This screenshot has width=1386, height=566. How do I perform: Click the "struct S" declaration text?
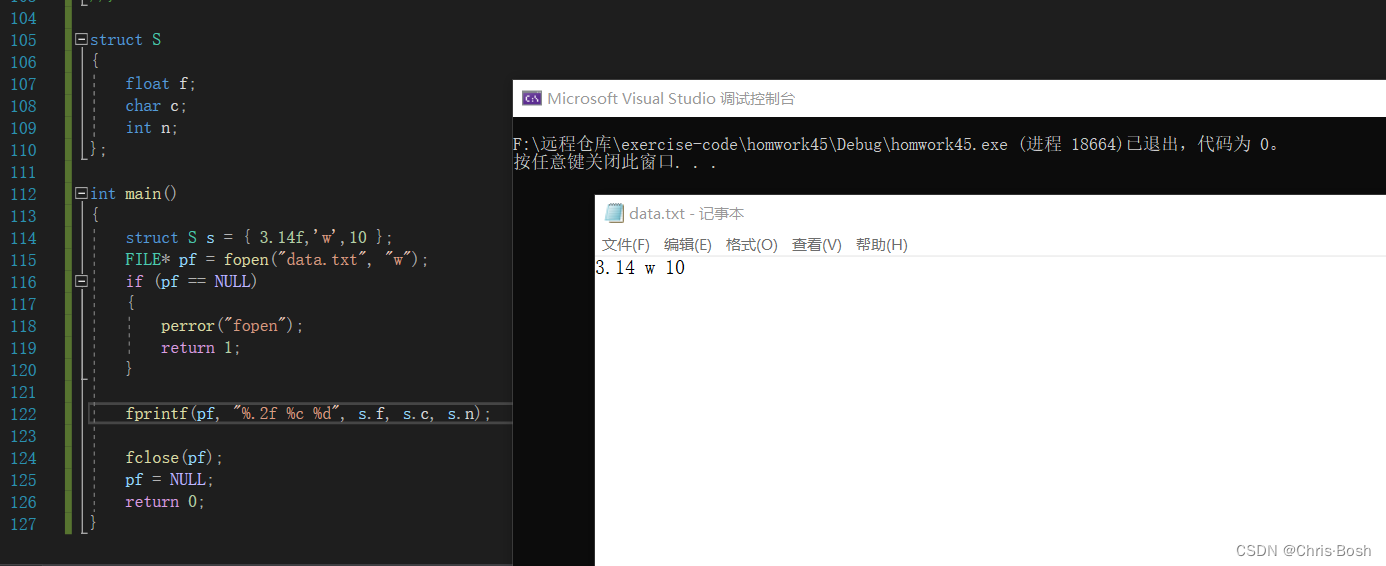[125, 40]
